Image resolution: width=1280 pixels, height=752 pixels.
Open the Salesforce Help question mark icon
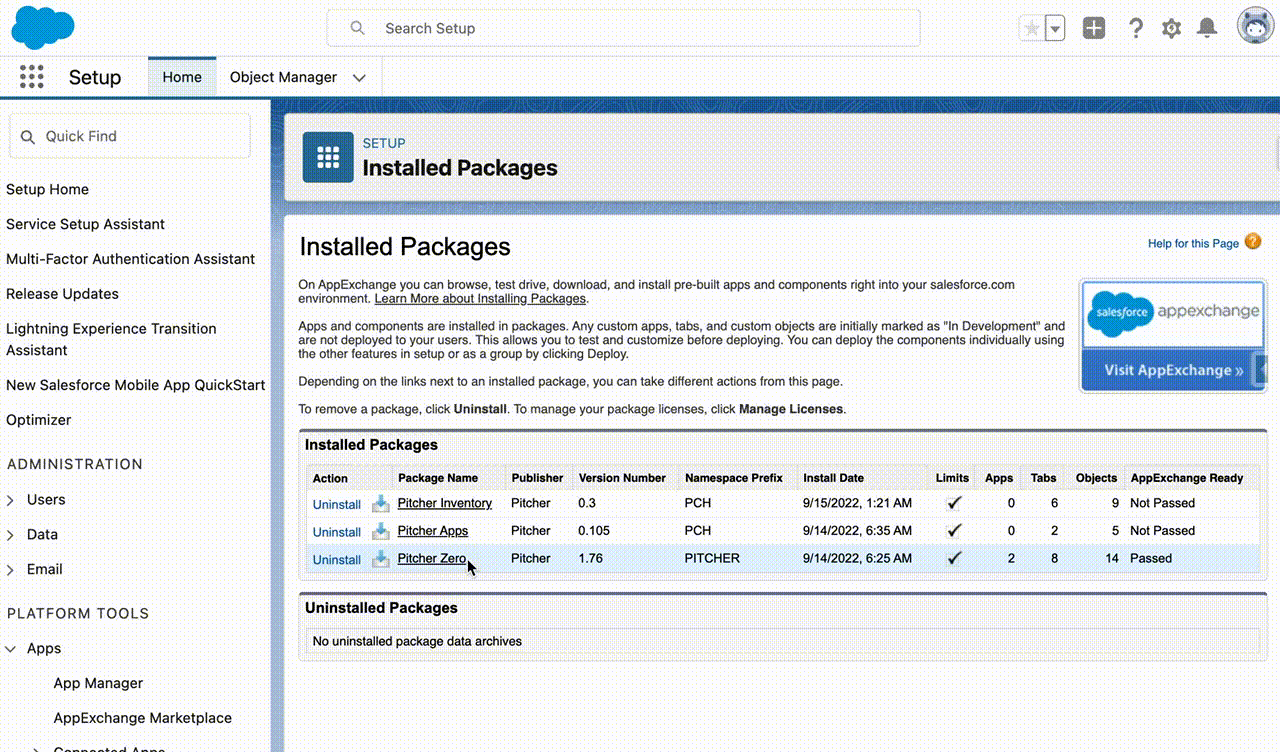1135,28
